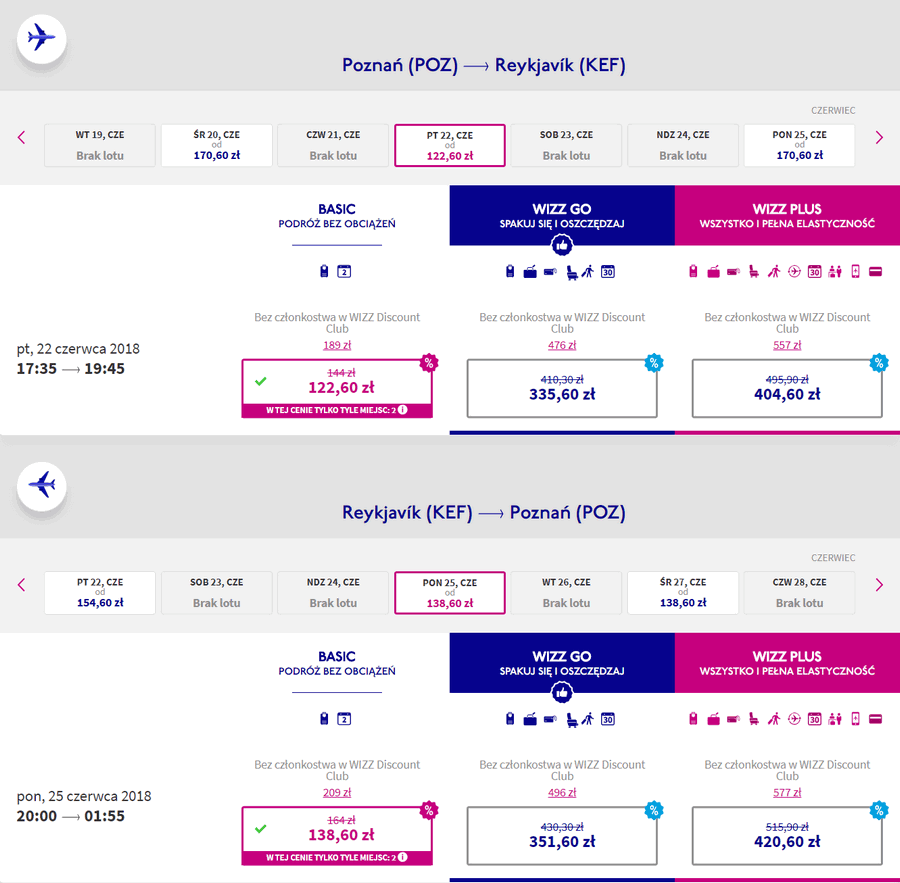Click outbound WIZZ PLUS credit card refund icon
The height and width of the screenshot is (883, 900).
[x=875, y=272]
